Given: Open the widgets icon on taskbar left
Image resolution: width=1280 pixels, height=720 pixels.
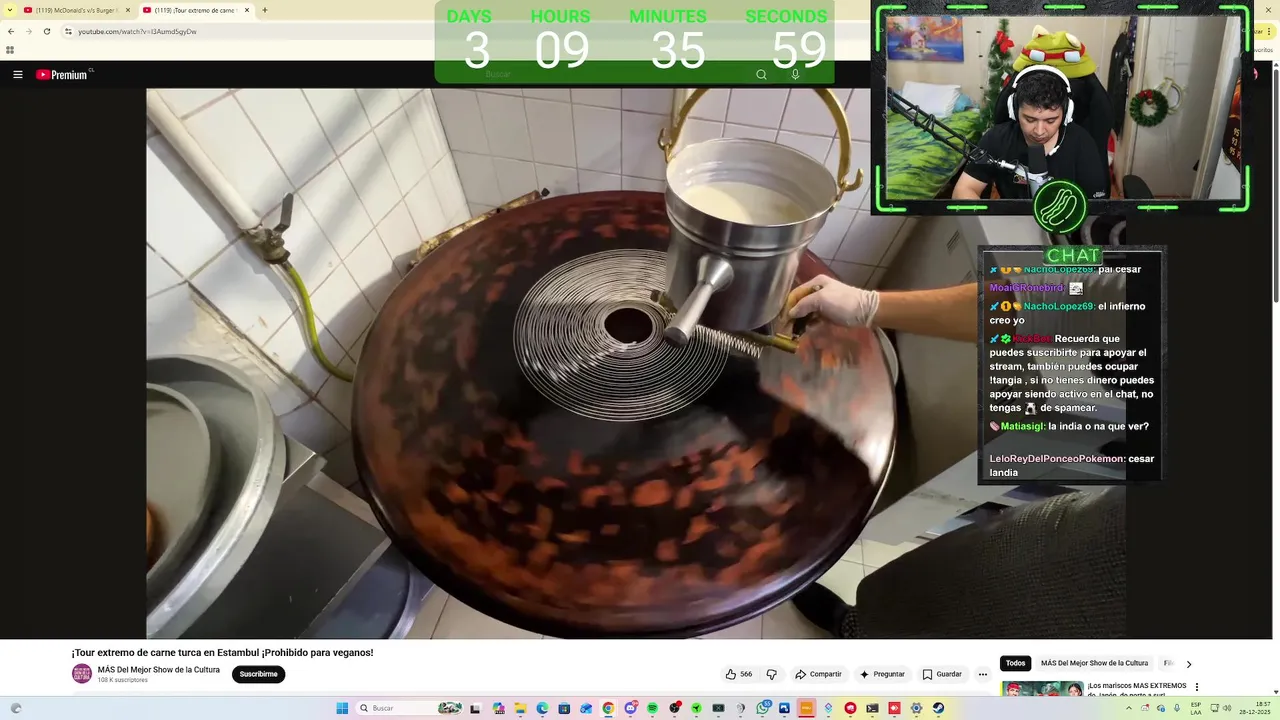Looking at the screenshot, I should 15,708.
